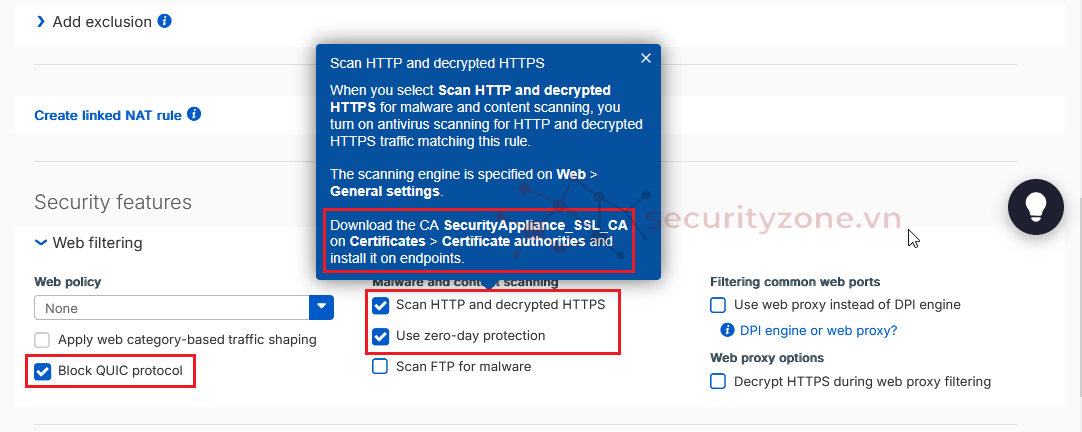The width and height of the screenshot is (1082, 432).
Task: Click the chevron icon before Add exclusion
Action: coord(41,21)
